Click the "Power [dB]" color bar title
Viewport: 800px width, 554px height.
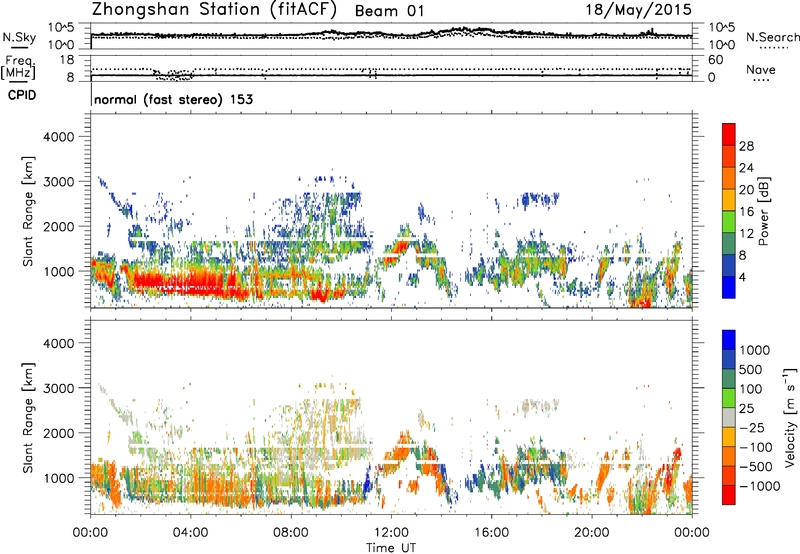[x=763, y=211]
